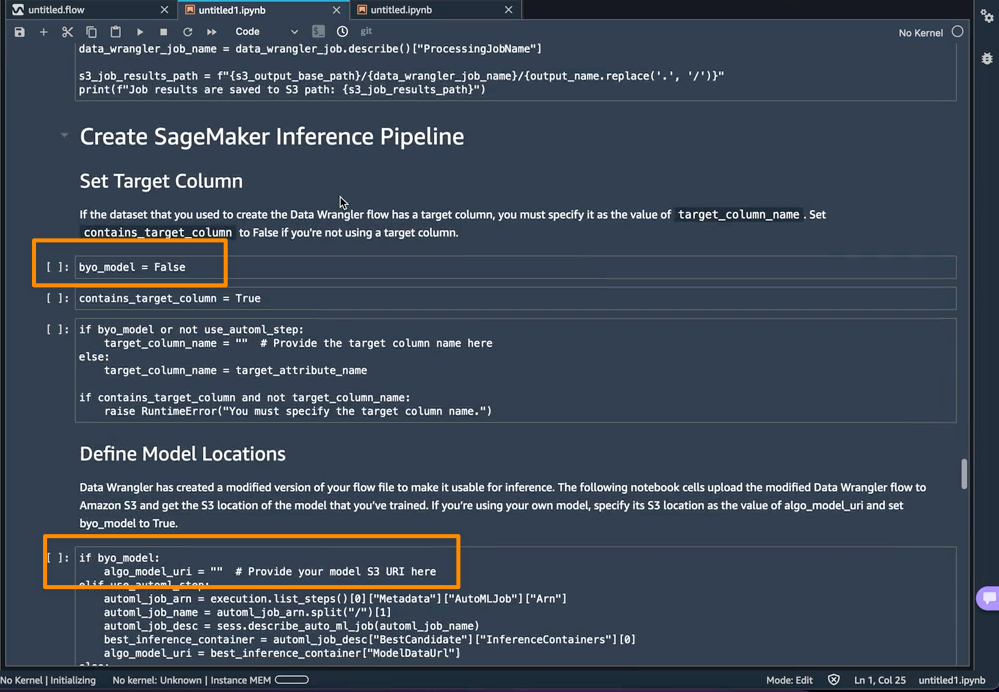Click No Kernel | Initializing in status bar
Viewport: 999px width, 692px height.
click(48, 680)
